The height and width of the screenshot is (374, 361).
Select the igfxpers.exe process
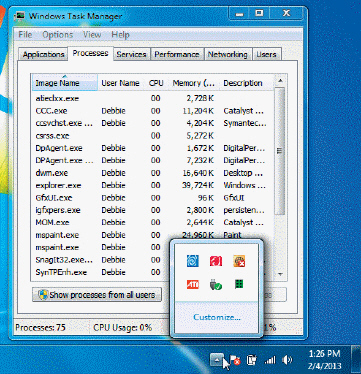pos(153,210)
